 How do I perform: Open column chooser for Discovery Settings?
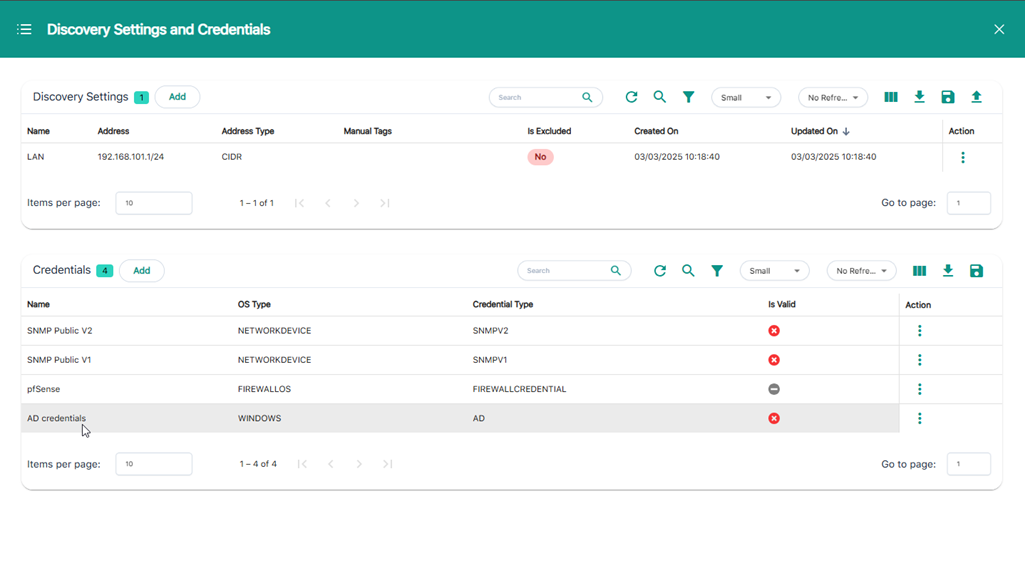pos(890,97)
